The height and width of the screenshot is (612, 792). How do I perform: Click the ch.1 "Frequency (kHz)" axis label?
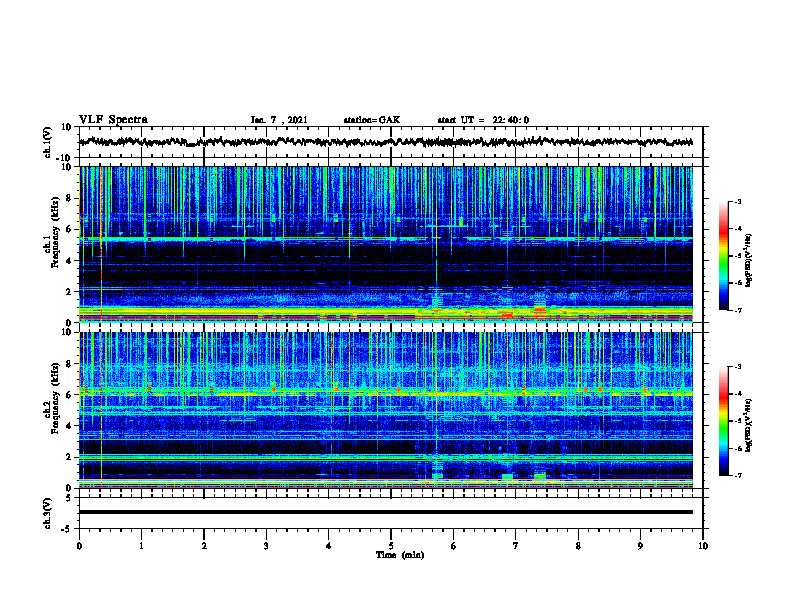click(55, 233)
